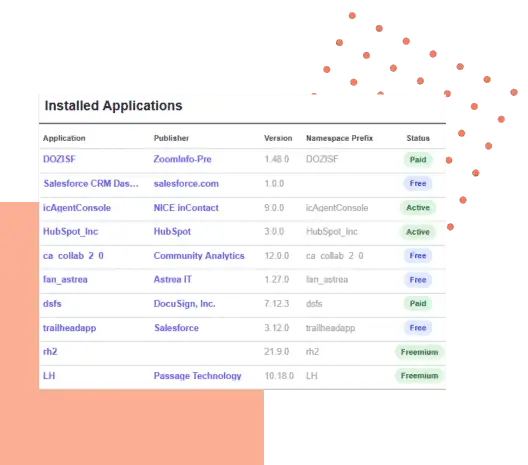Visit the Passage Technology publisher link
Screen dimensions: 528x465
click(x=197, y=376)
